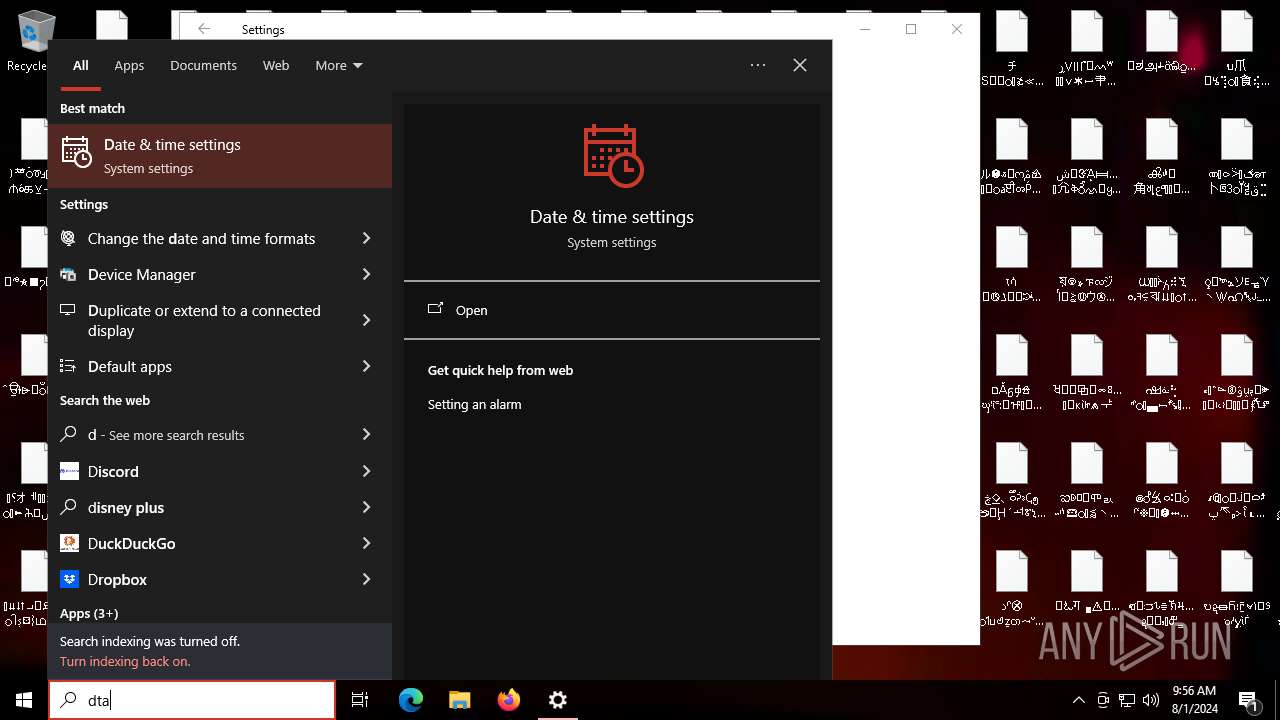Click the Device Manager result icon

click(x=68, y=274)
